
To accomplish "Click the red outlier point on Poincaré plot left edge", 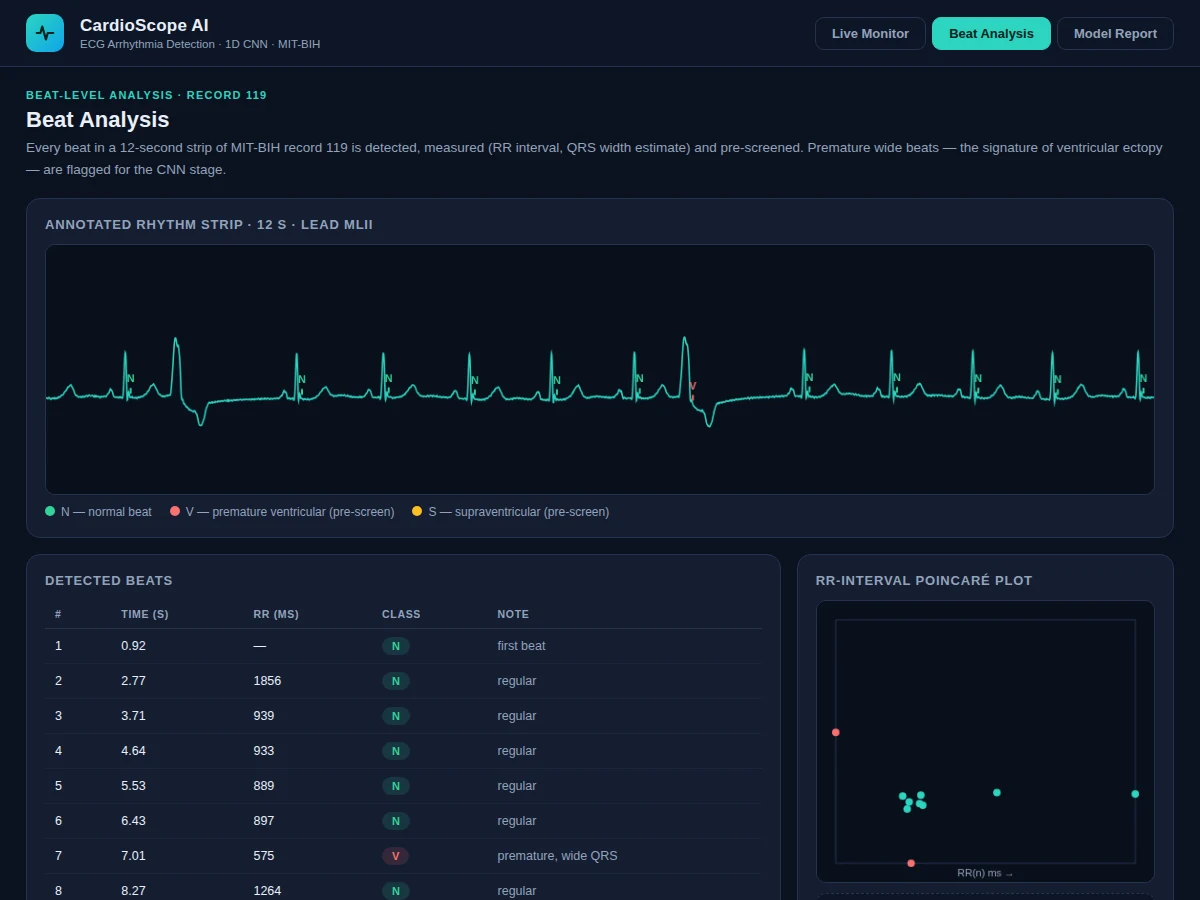I will [x=836, y=732].
